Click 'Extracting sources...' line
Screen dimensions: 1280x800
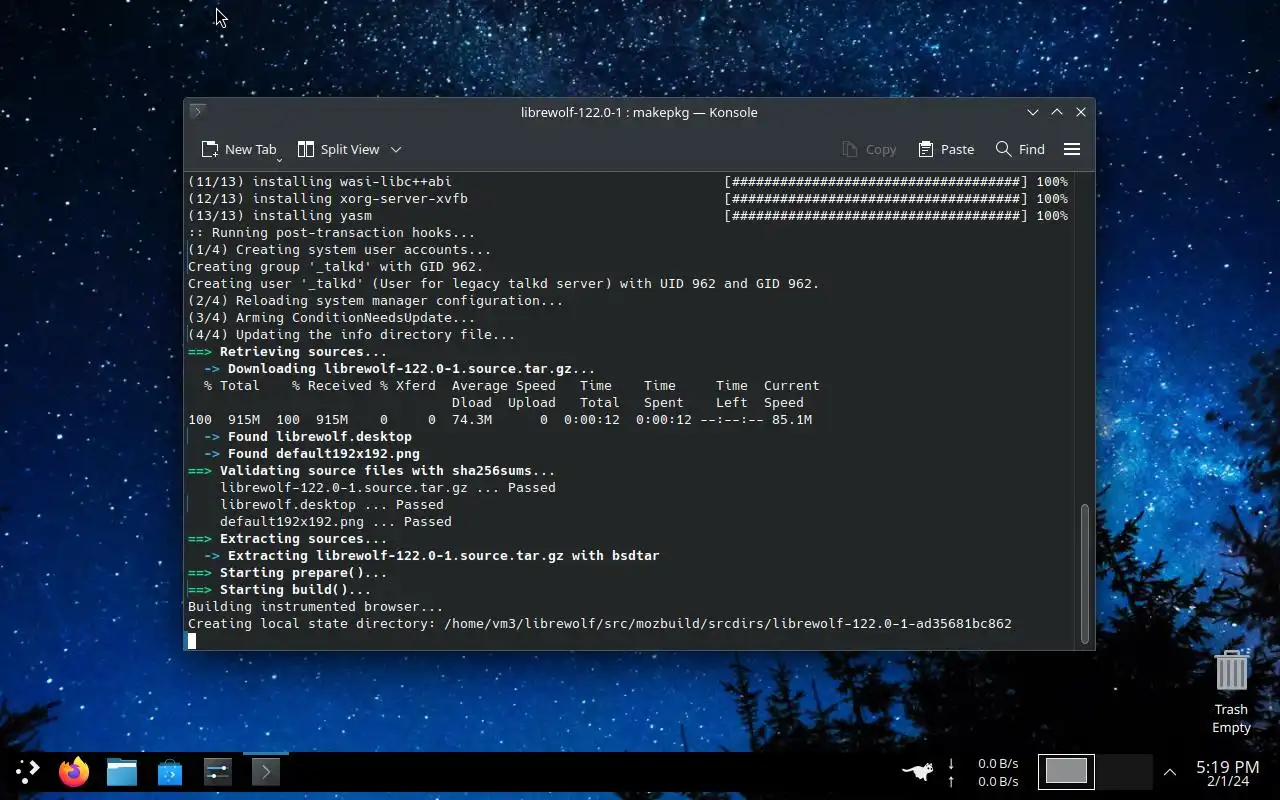coord(287,539)
